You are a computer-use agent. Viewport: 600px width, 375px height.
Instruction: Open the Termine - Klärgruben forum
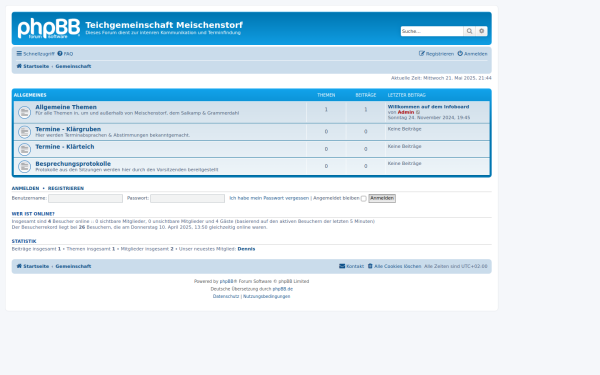(68, 129)
